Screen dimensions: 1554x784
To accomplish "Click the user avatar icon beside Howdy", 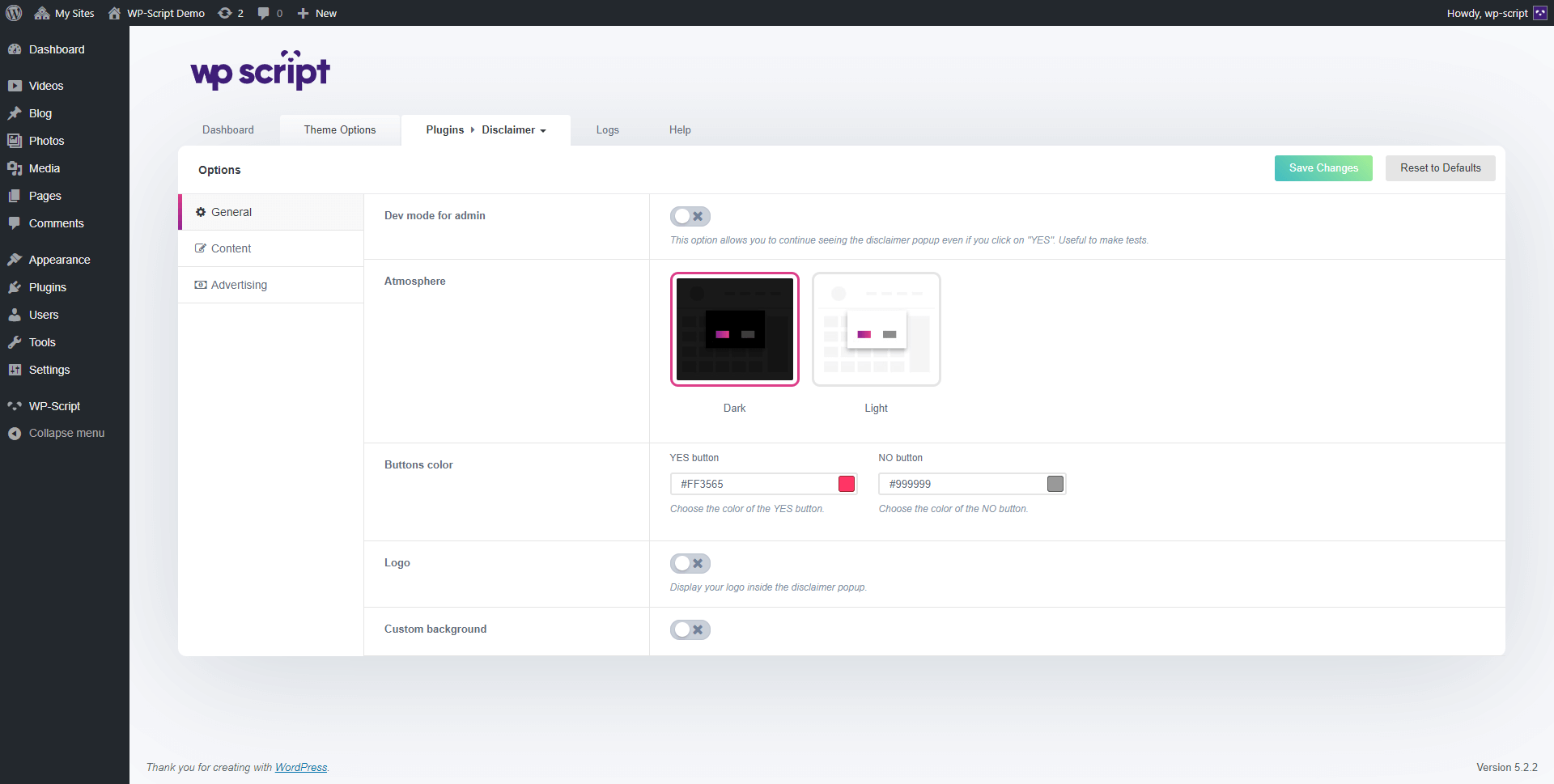I will click(x=1540, y=13).
